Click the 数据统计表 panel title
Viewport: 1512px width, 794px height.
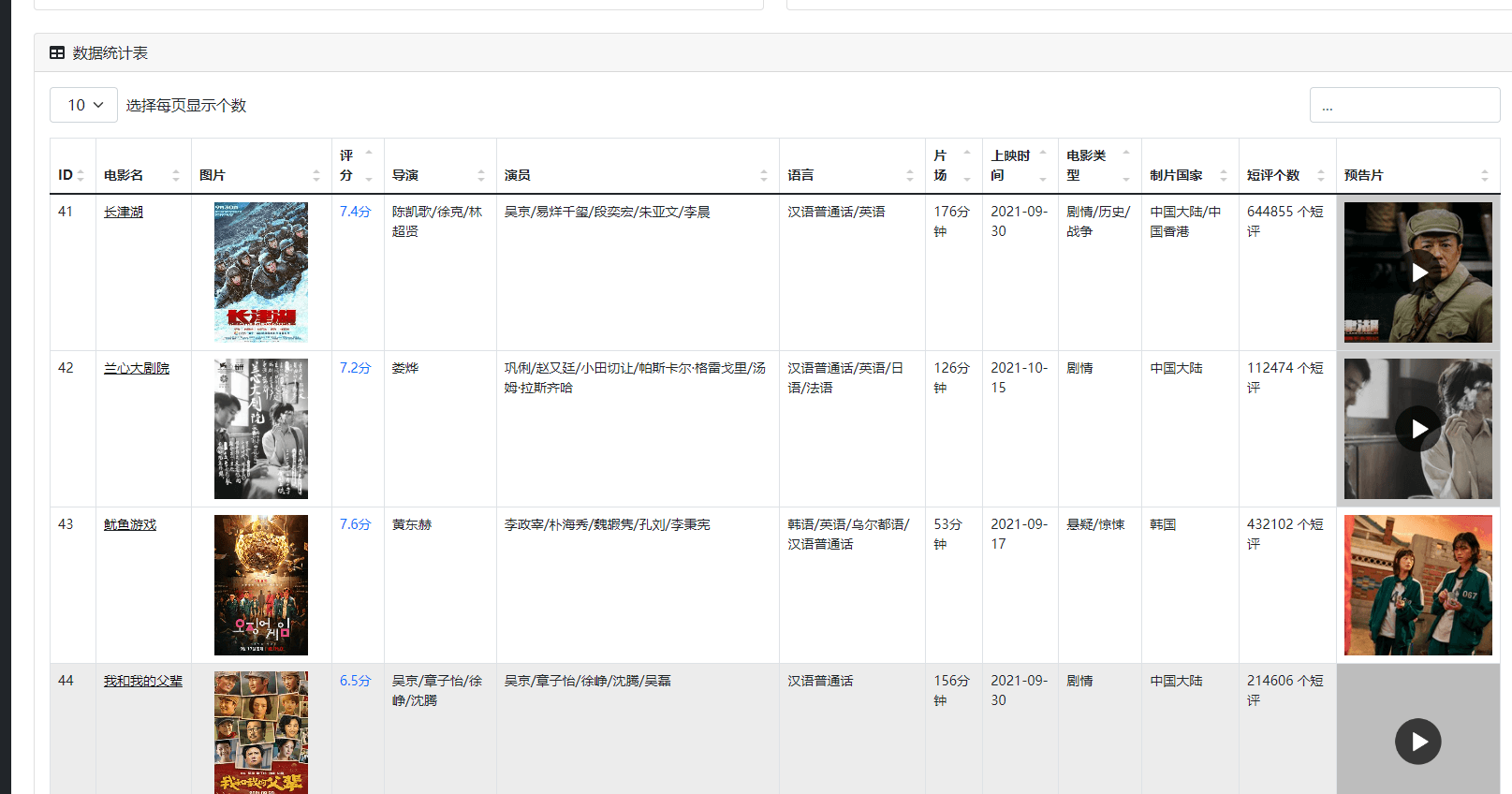tap(110, 53)
